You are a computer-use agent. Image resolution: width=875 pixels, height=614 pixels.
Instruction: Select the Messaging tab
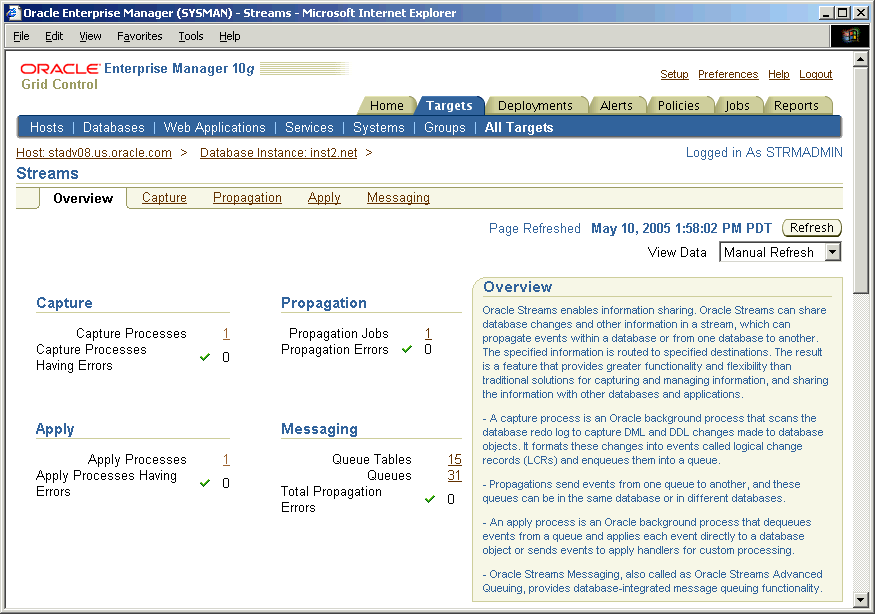(398, 197)
